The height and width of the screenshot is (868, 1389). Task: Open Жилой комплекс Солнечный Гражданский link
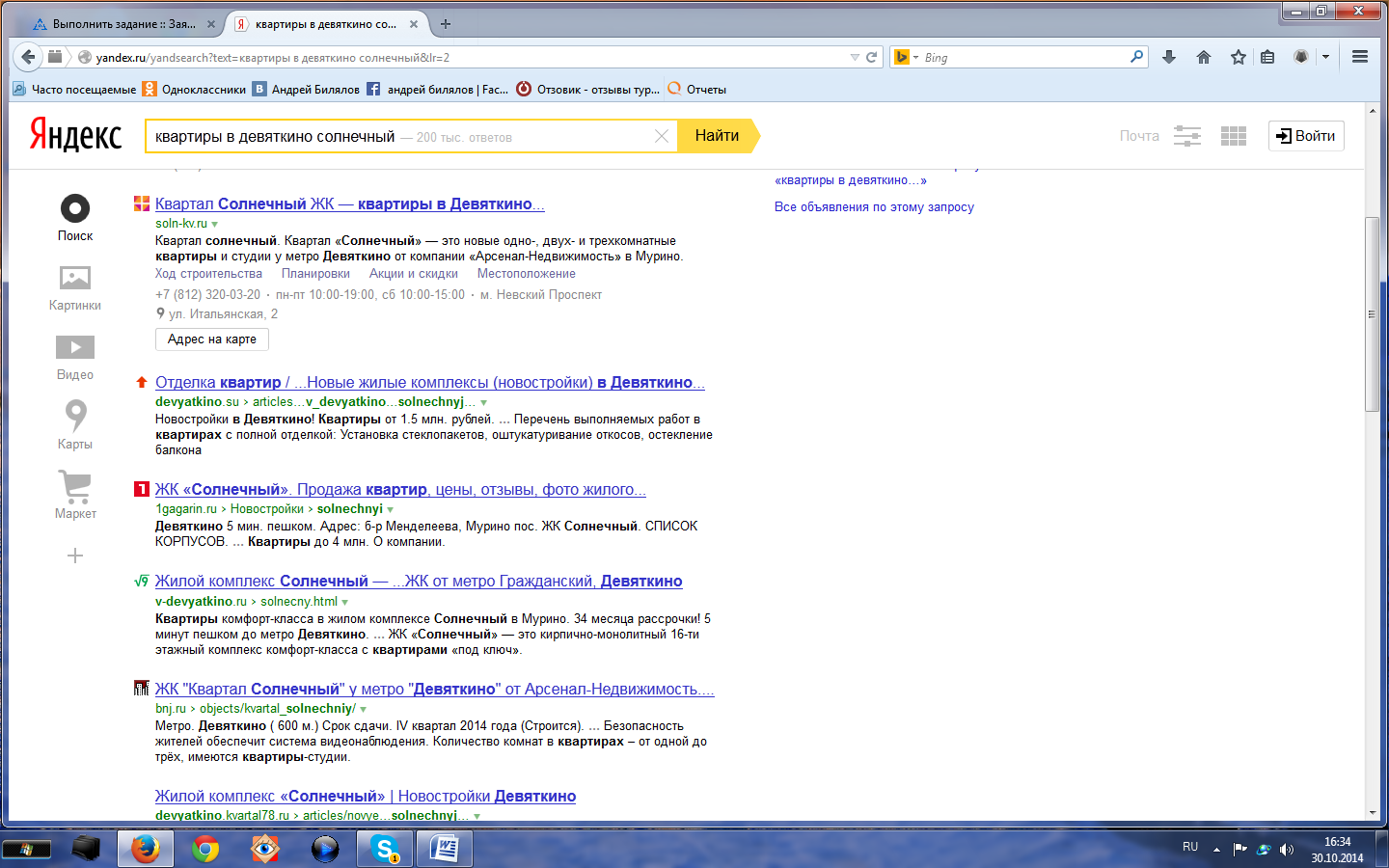point(419,582)
